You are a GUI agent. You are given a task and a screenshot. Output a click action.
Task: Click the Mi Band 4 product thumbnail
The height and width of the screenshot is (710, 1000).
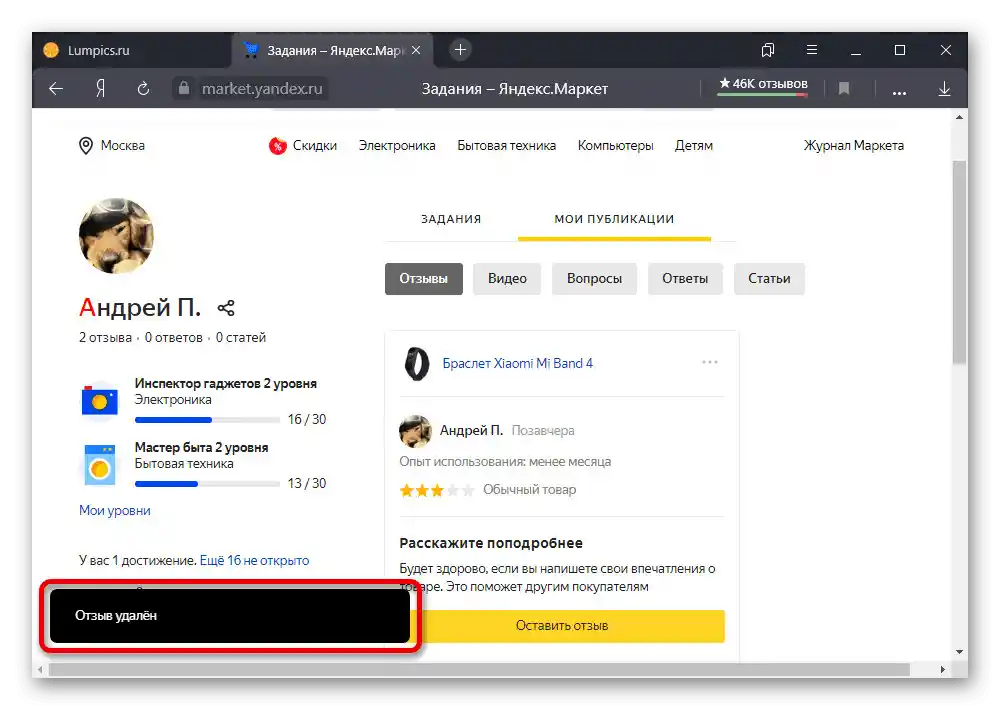[417, 364]
